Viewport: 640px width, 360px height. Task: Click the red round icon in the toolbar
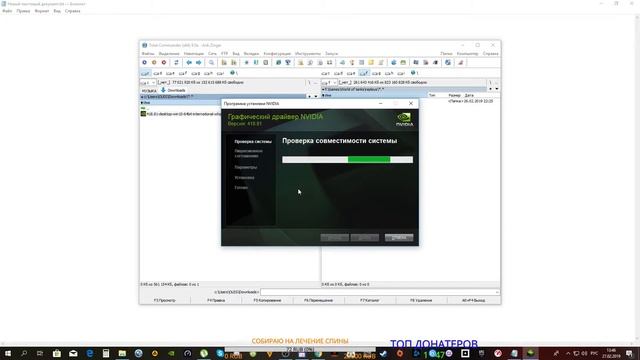click(164, 62)
